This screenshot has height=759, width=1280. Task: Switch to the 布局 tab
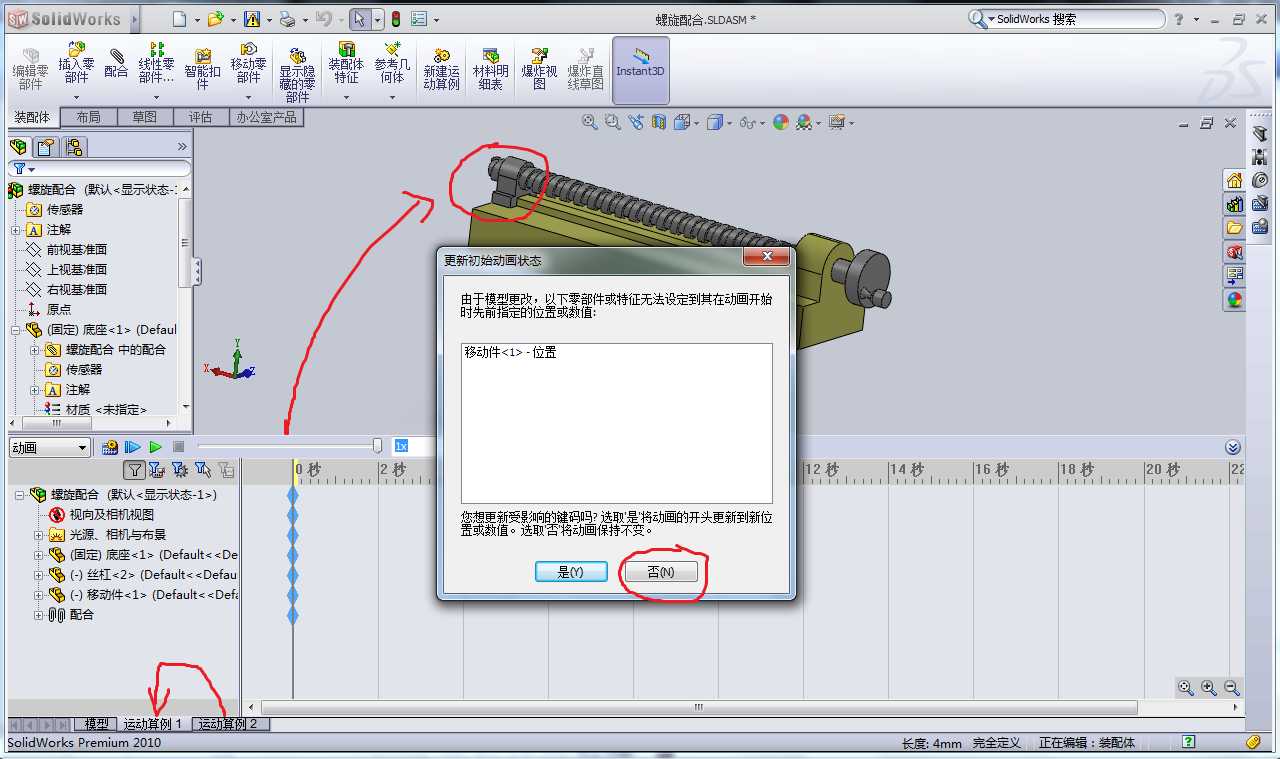click(88, 117)
